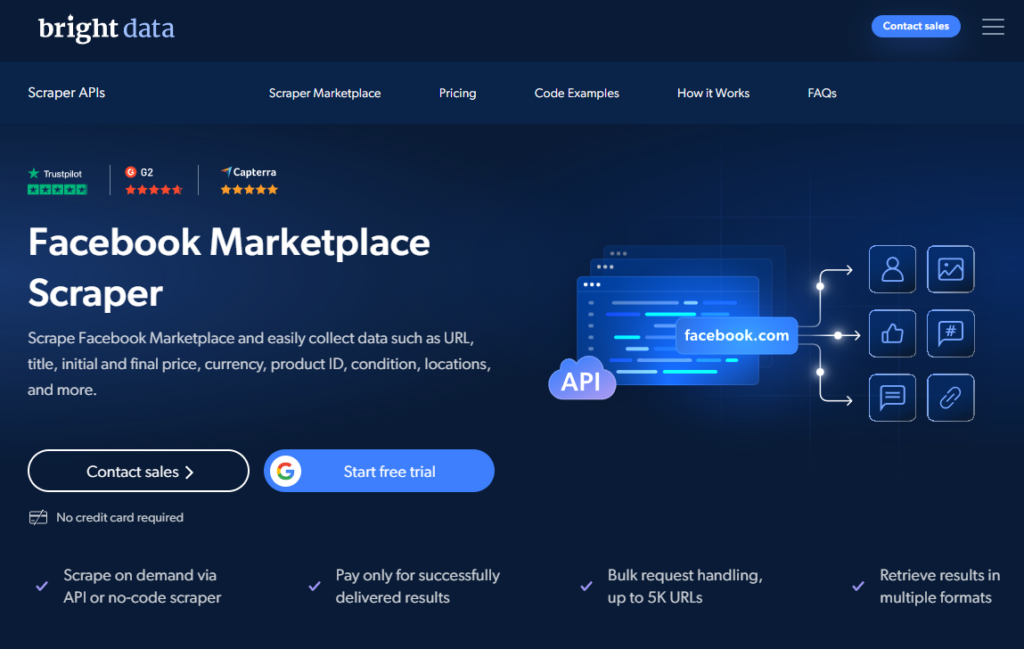Click the checkmark beside Scrape on demand

pos(42,586)
